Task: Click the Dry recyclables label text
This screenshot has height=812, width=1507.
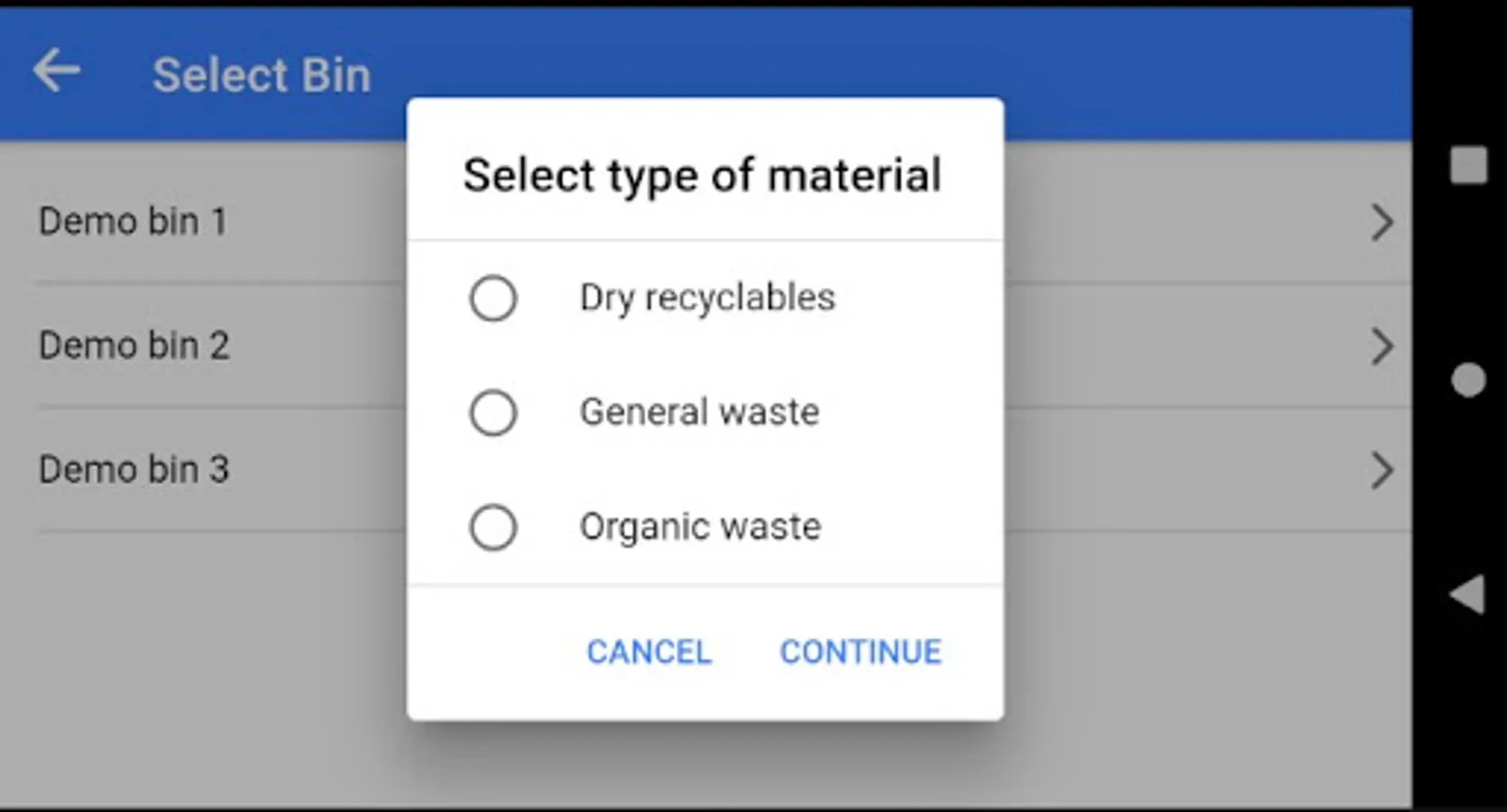Action: [707, 298]
